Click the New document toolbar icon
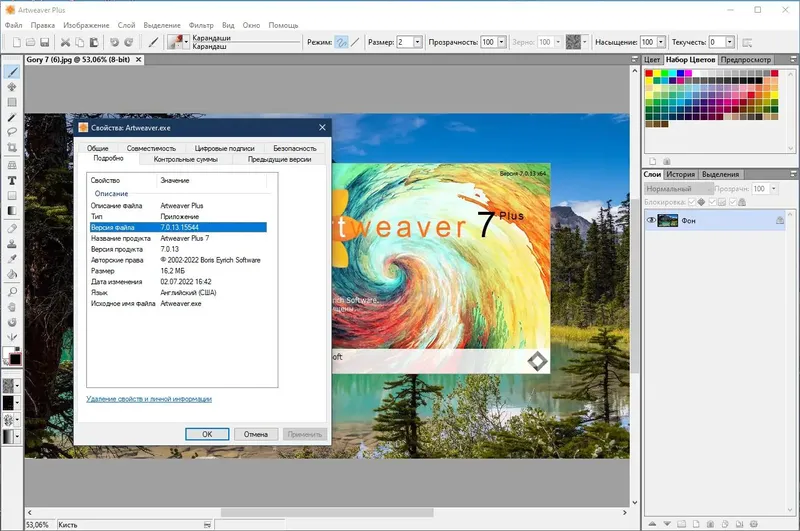 click(x=17, y=42)
